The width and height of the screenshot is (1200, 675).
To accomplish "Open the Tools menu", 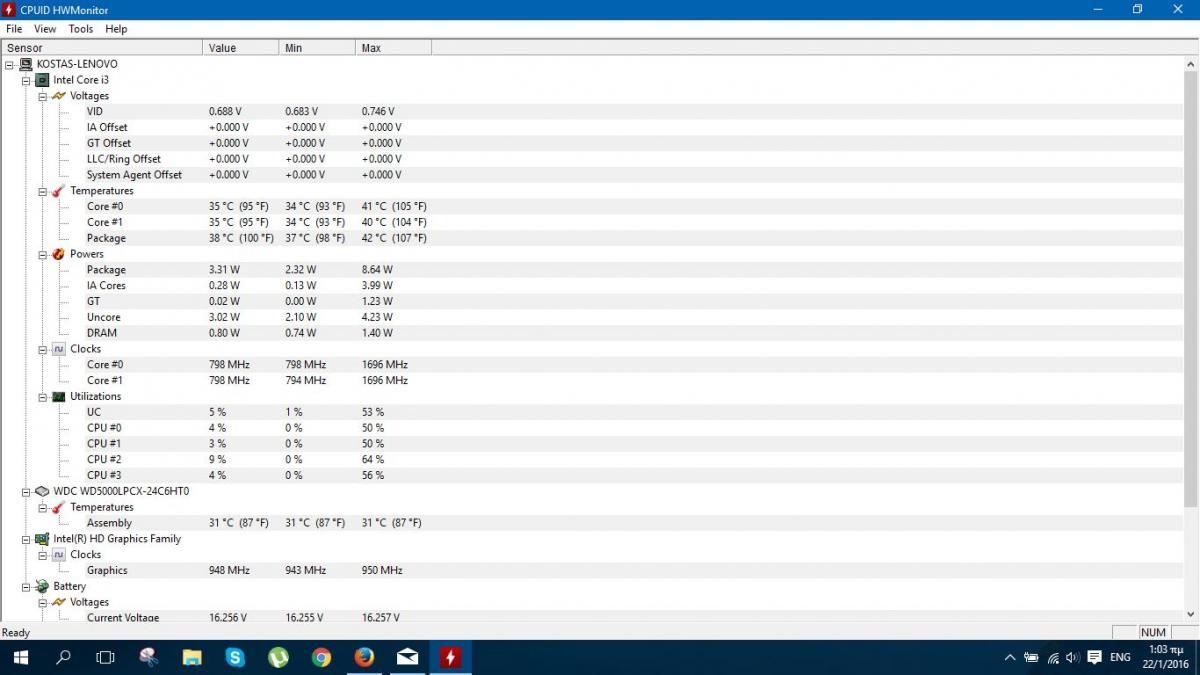I will (x=81, y=29).
